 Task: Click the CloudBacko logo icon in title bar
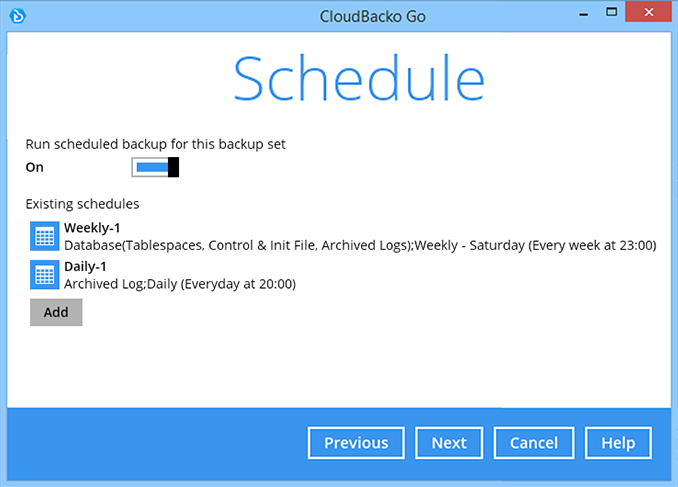click(x=18, y=16)
